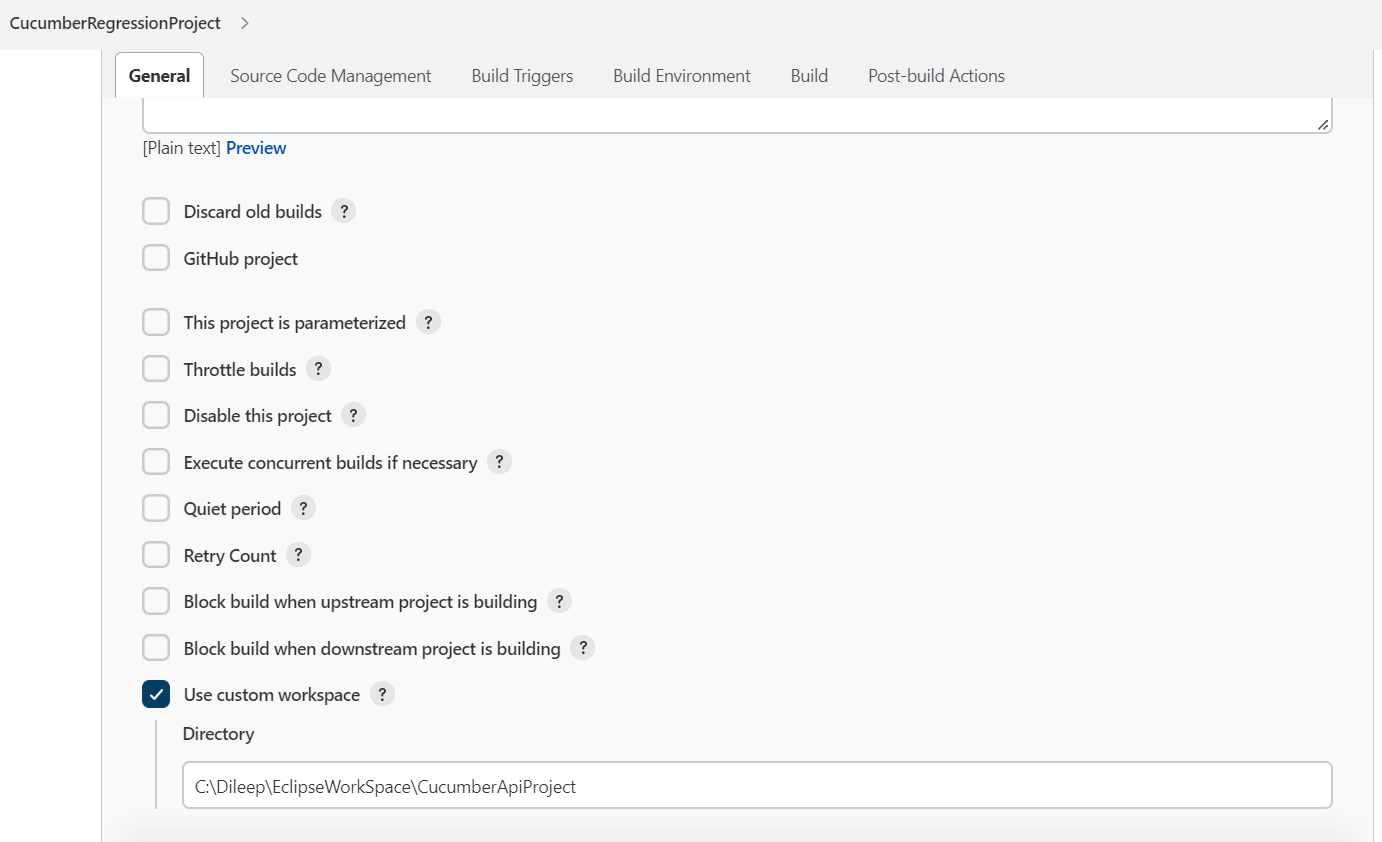Show help for Throttle builds
The width and height of the screenshot is (1382, 842).
[318, 368]
